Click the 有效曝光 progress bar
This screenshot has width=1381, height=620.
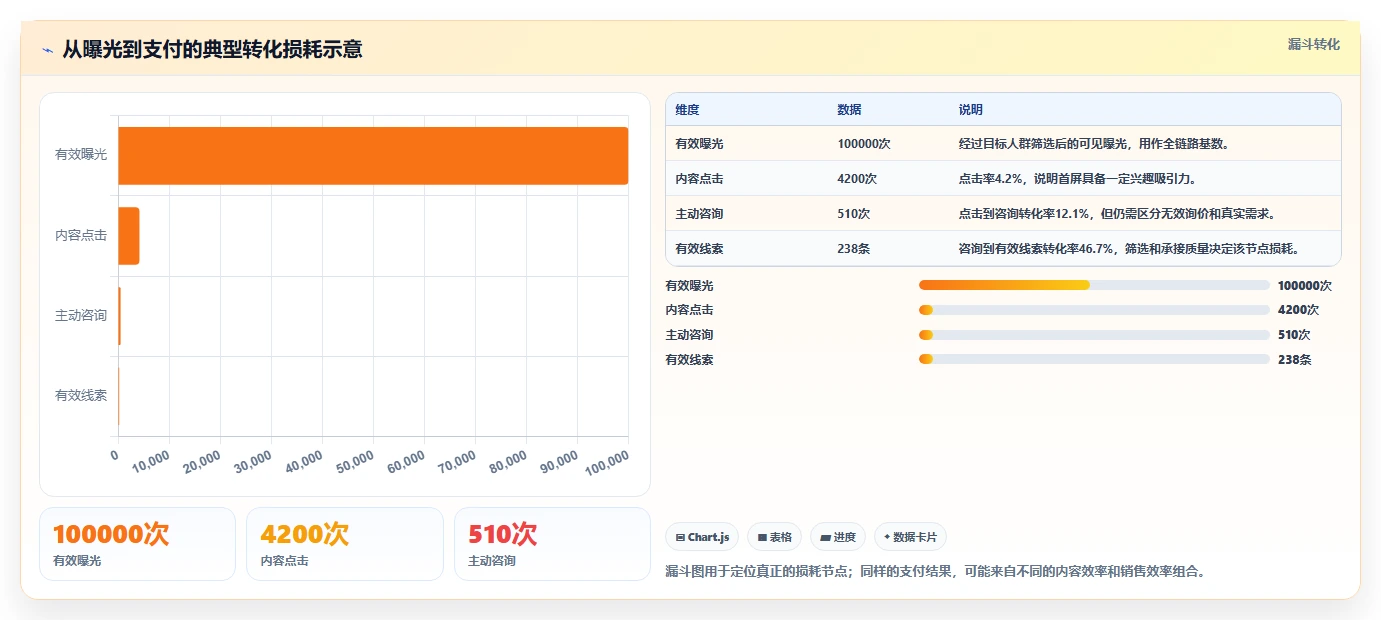1094,285
